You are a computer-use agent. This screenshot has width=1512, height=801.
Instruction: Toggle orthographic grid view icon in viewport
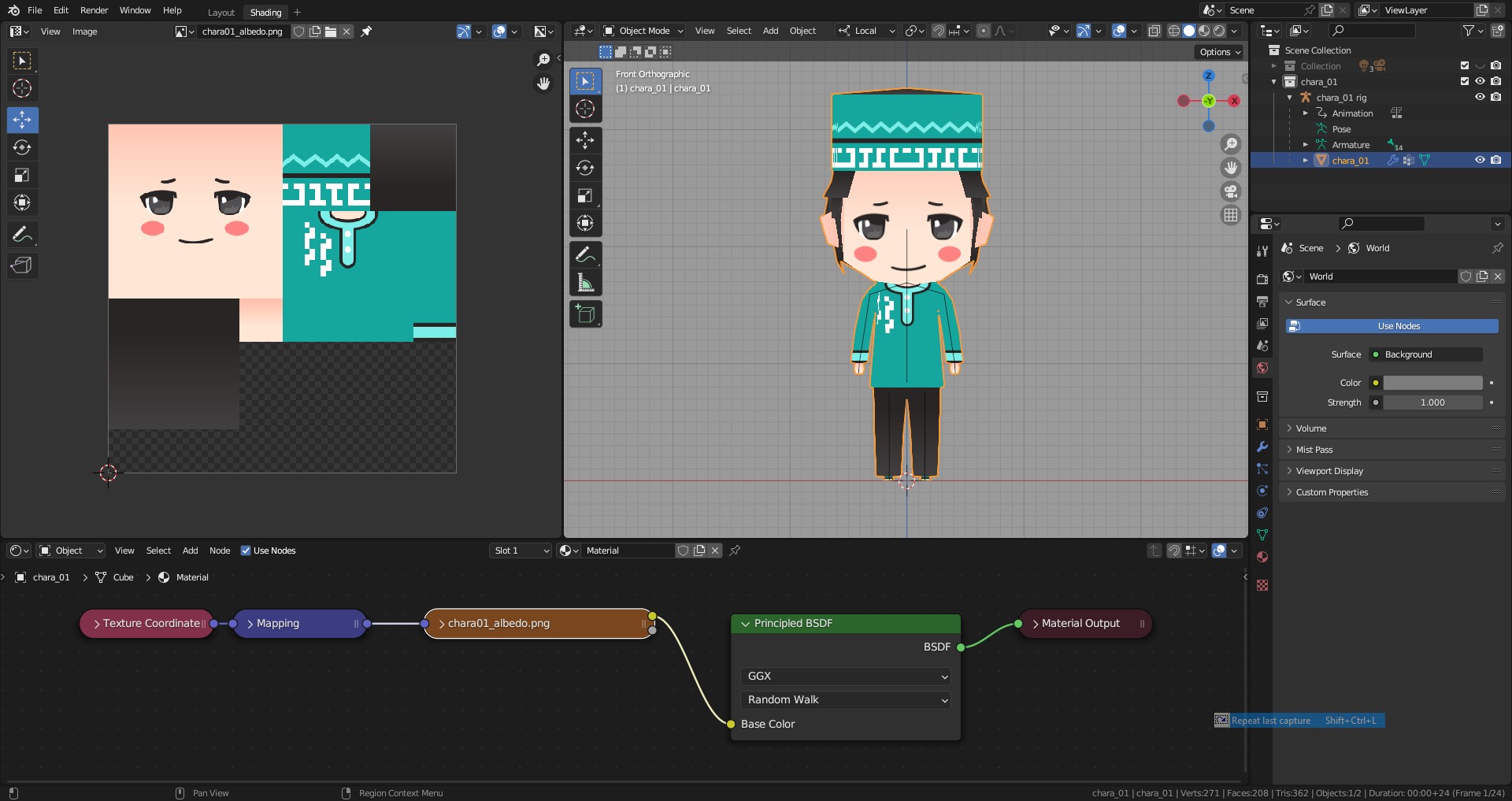tap(1230, 215)
